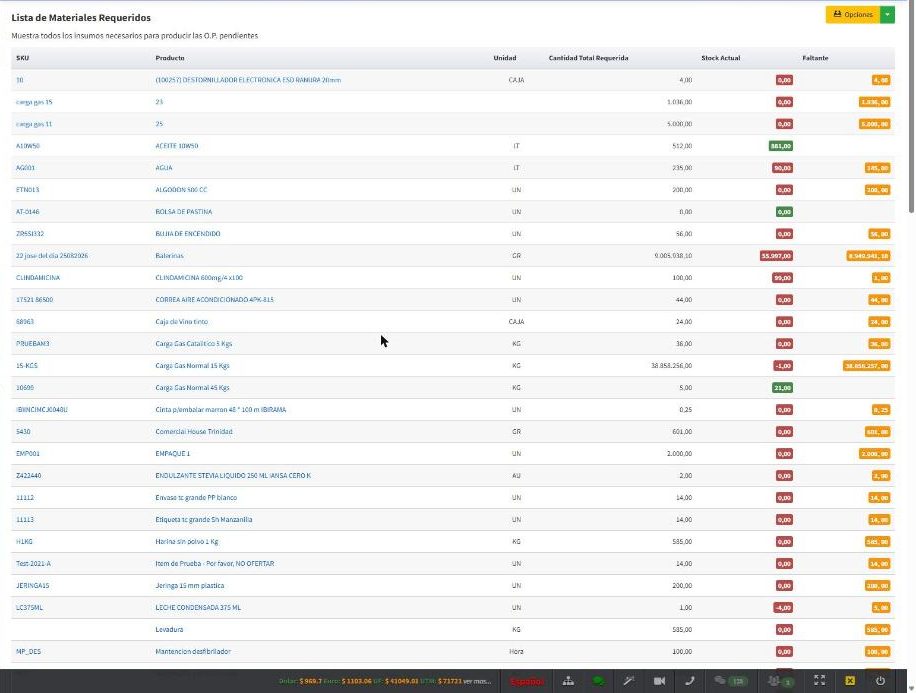This screenshot has width=916, height=693.
Task: Open the green chat bubbles icon
Action: [598, 681]
